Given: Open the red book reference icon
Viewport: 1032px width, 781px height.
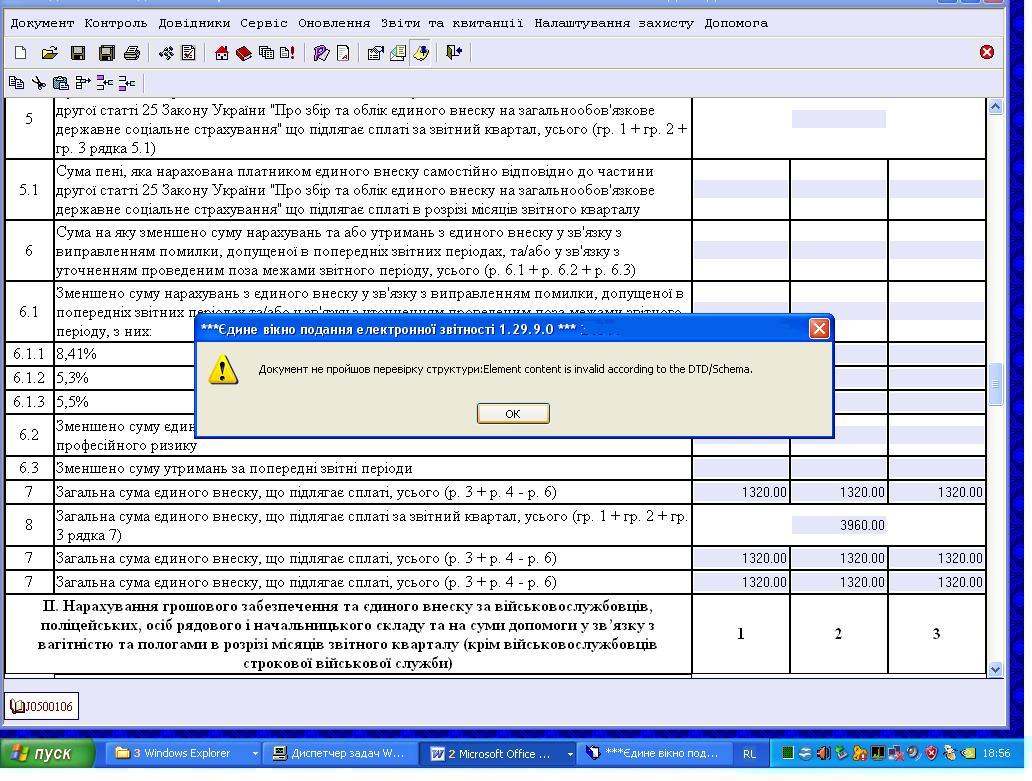Looking at the screenshot, I should (244, 53).
